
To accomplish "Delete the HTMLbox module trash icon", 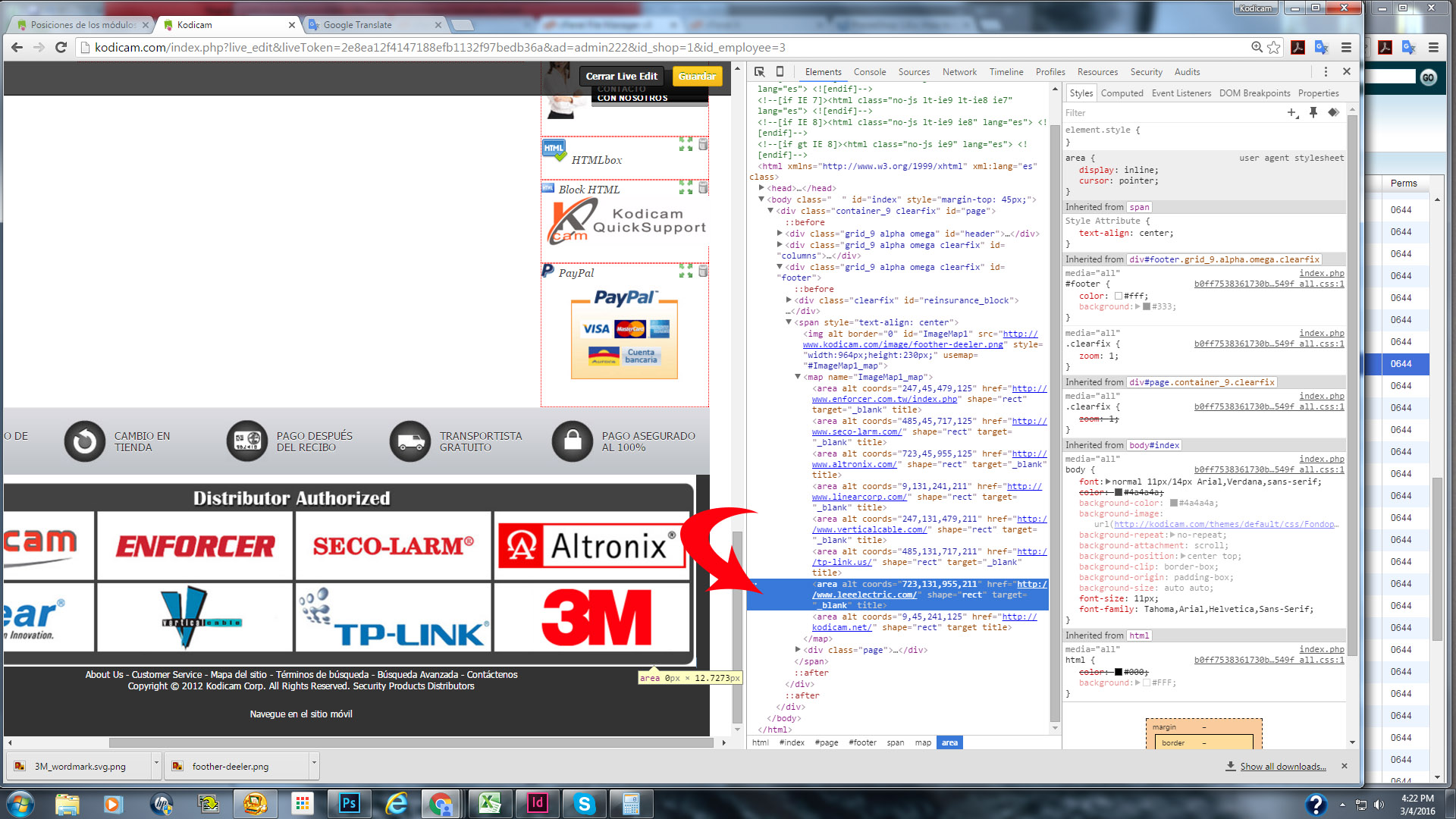I will (x=703, y=144).
